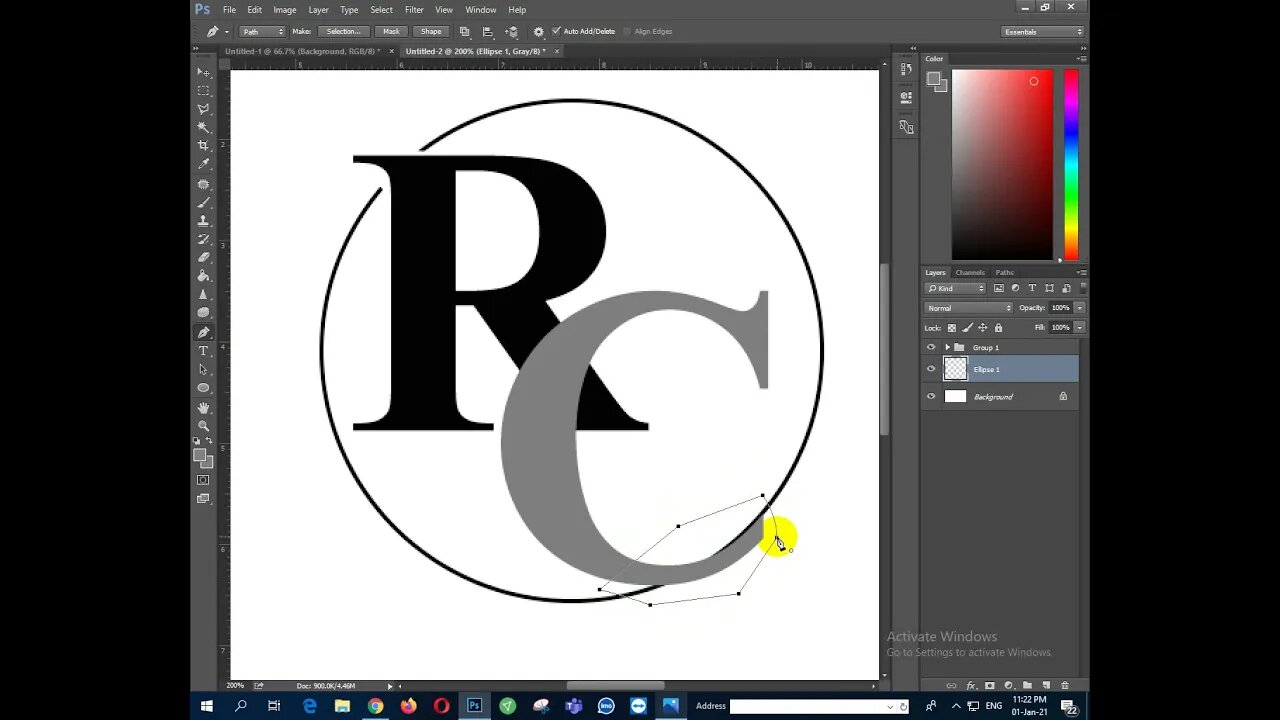Switch to the Paths tab
Viewport: 1280px width, 720px height.
(1004, 272)
